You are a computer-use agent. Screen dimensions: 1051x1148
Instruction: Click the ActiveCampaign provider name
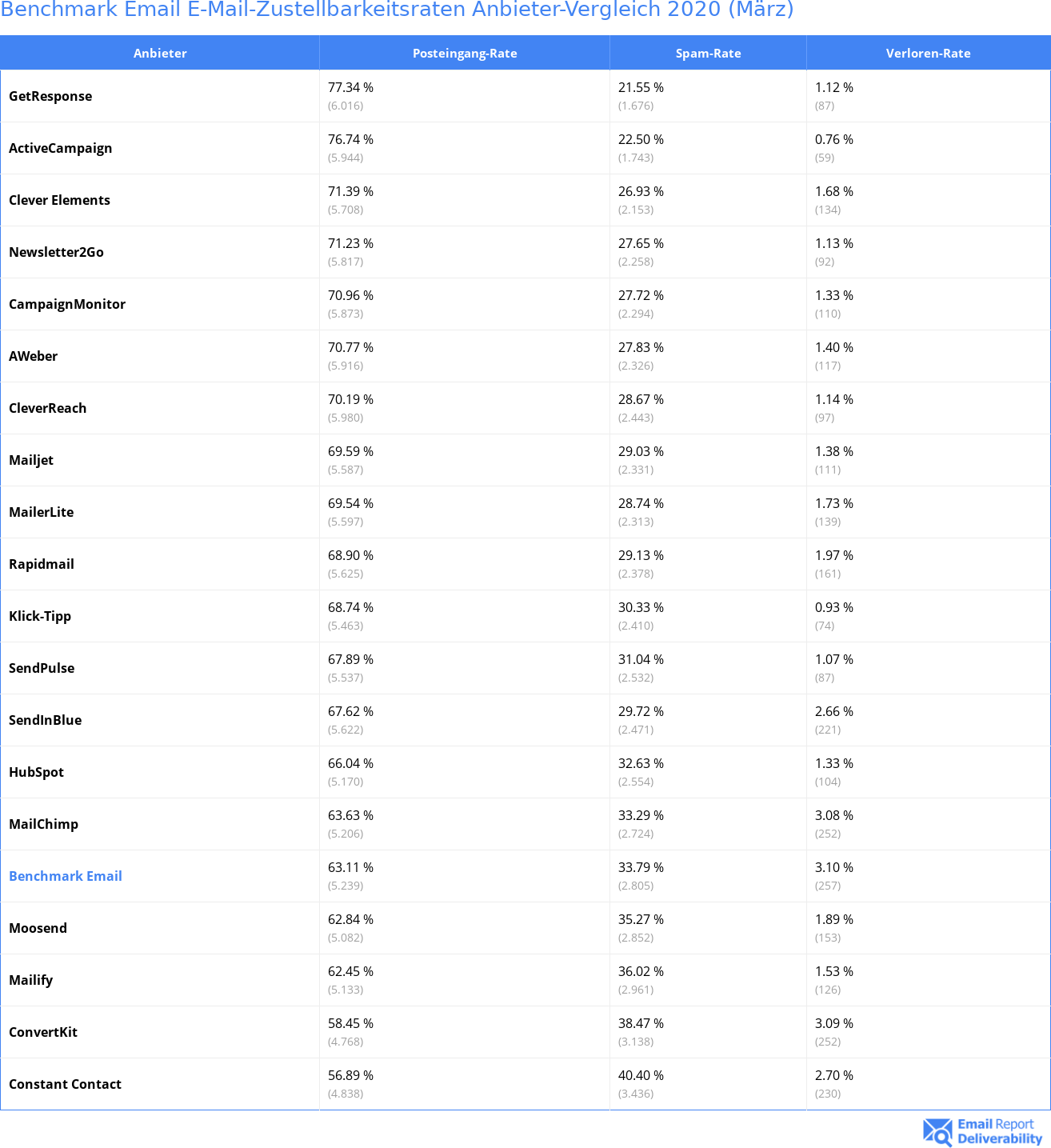pyautogui.click(x=61, y=148)
